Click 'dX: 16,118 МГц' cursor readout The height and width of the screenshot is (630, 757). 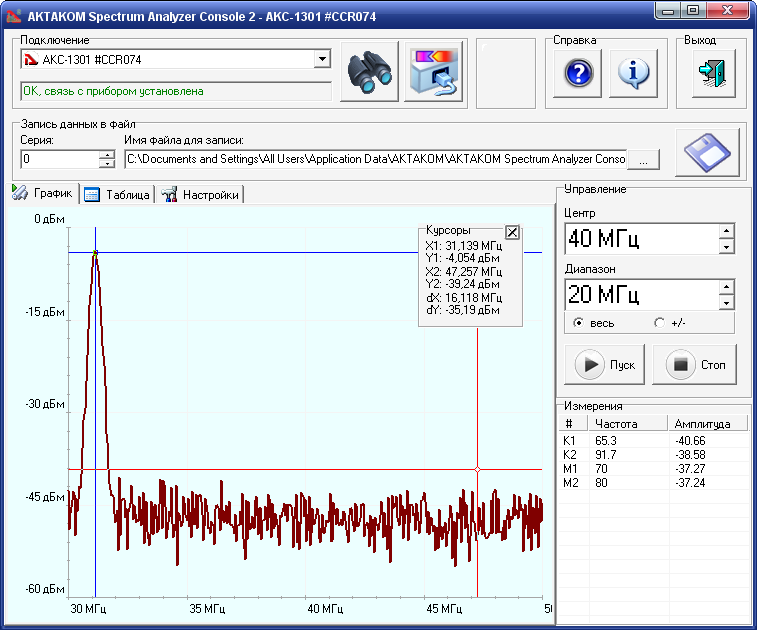pyautogui.click(x=464, y=297)
